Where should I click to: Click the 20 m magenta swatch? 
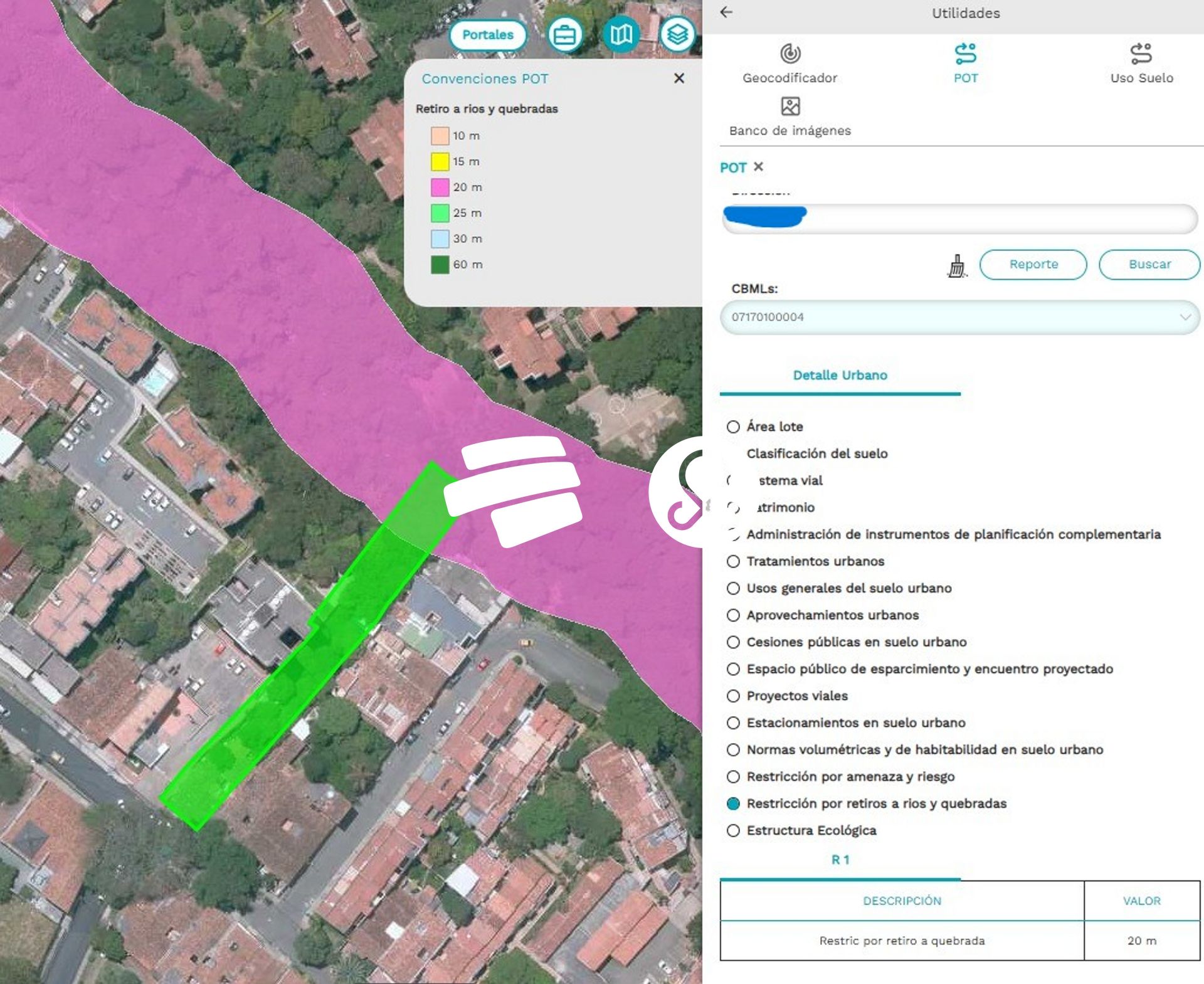click(x=440, y=188)
